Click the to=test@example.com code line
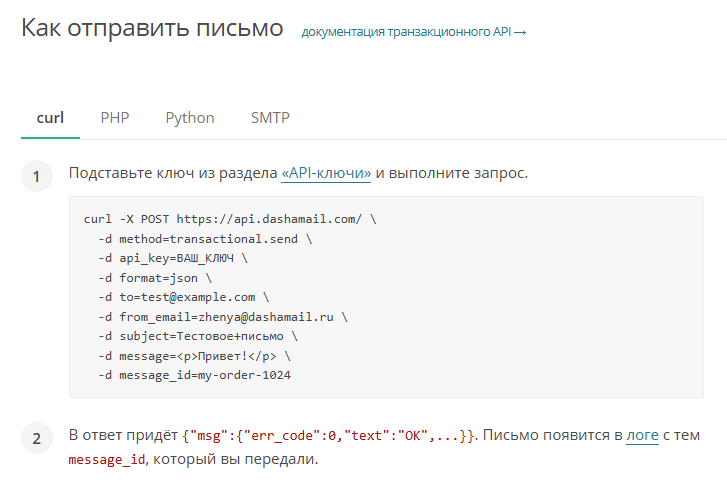The width and height of the screenshot is (727, 492). tap(184, 297)
